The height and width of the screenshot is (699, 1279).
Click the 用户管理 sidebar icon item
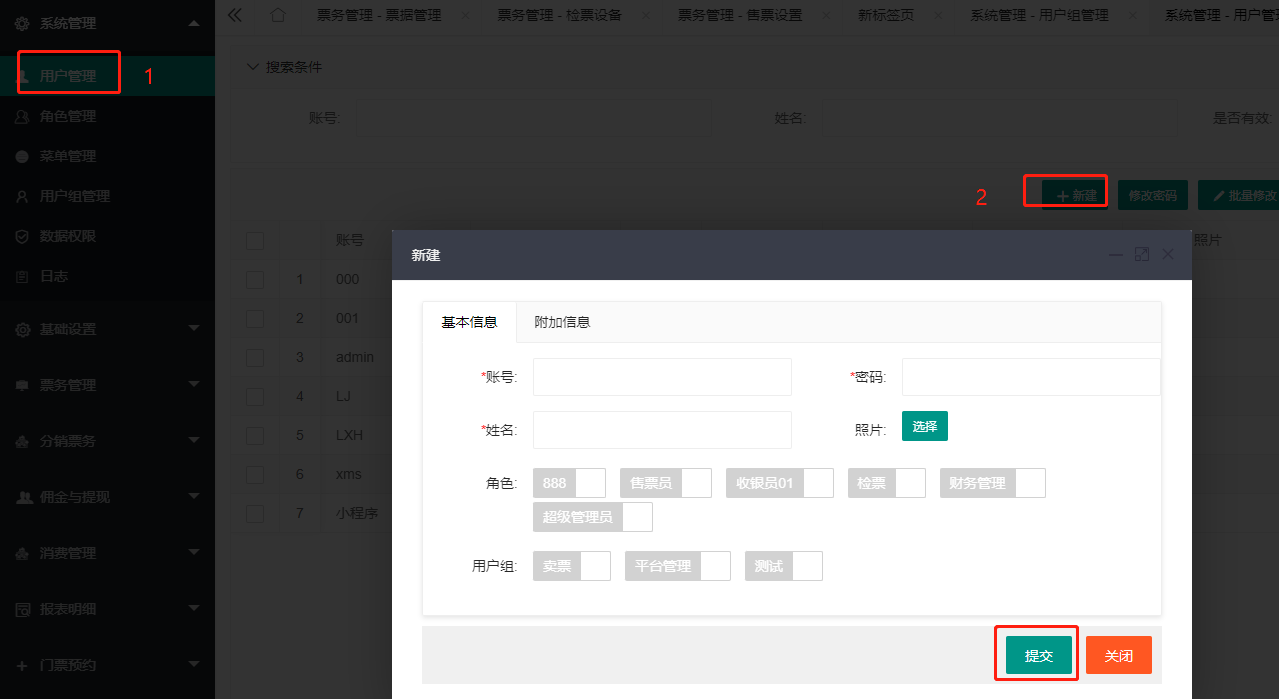[x=68, y=76]
